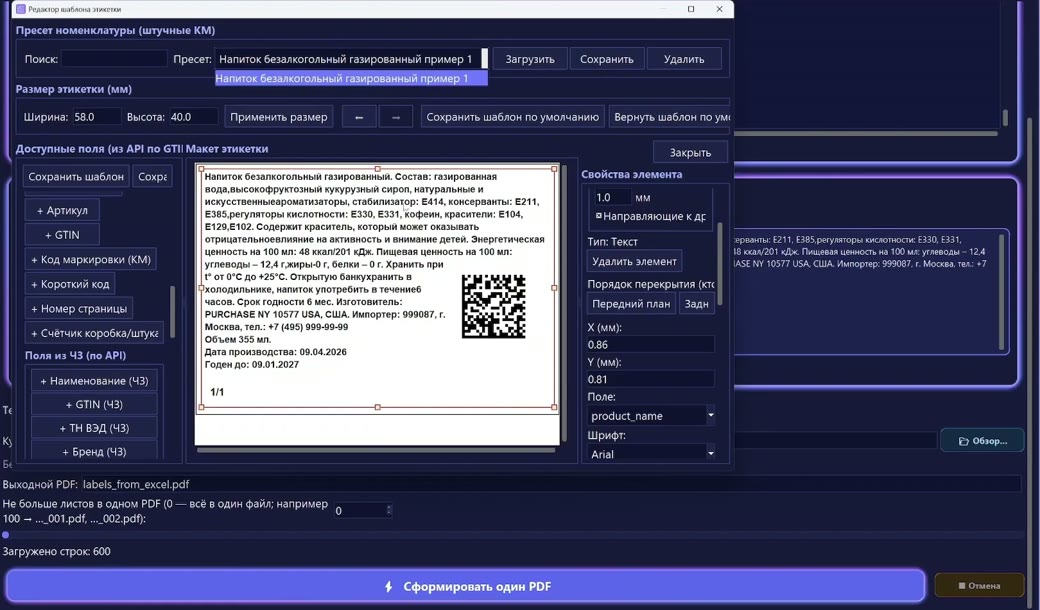The height and width of the screenshot is (610, 1040).
Task: Click the label canvas horizontal scrollbar
Action: tap(375, 450)
